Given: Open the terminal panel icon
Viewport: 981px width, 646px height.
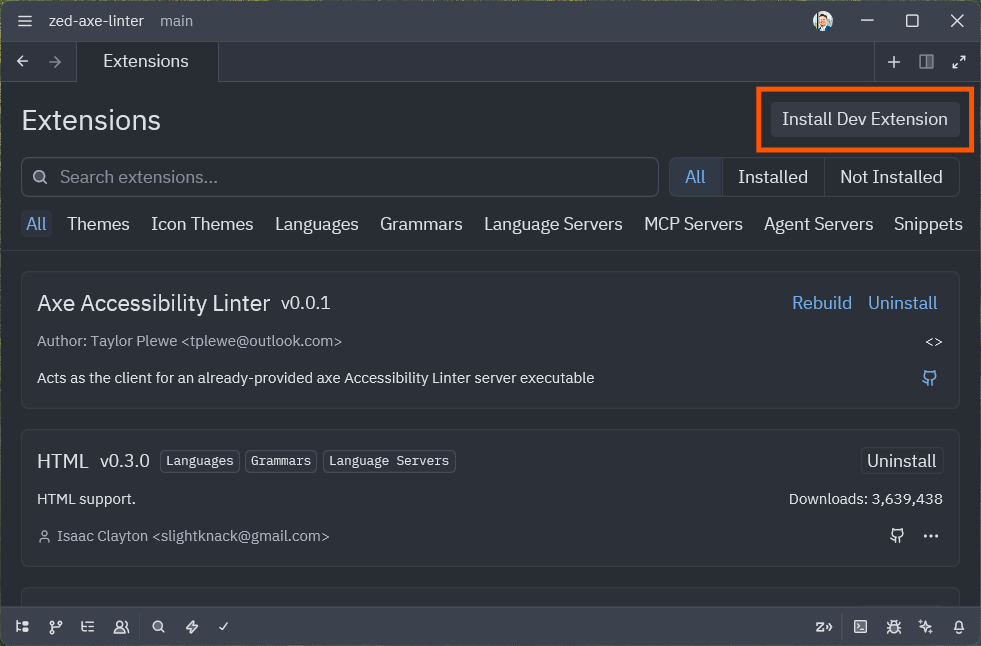Looking at the screenshot, I should coord(860,627).
